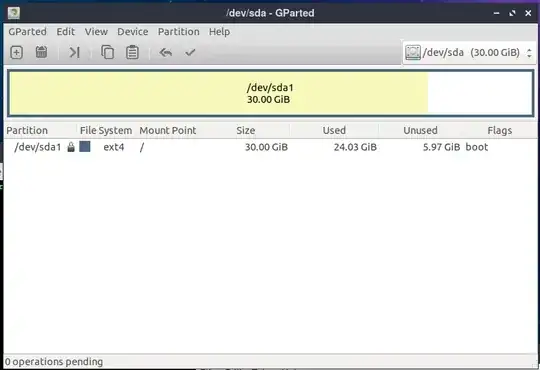Image resolution: width=540 pixels, height=370 pixels.
Task: Click the ext4 file system color swatch
Action: (85, 146)
